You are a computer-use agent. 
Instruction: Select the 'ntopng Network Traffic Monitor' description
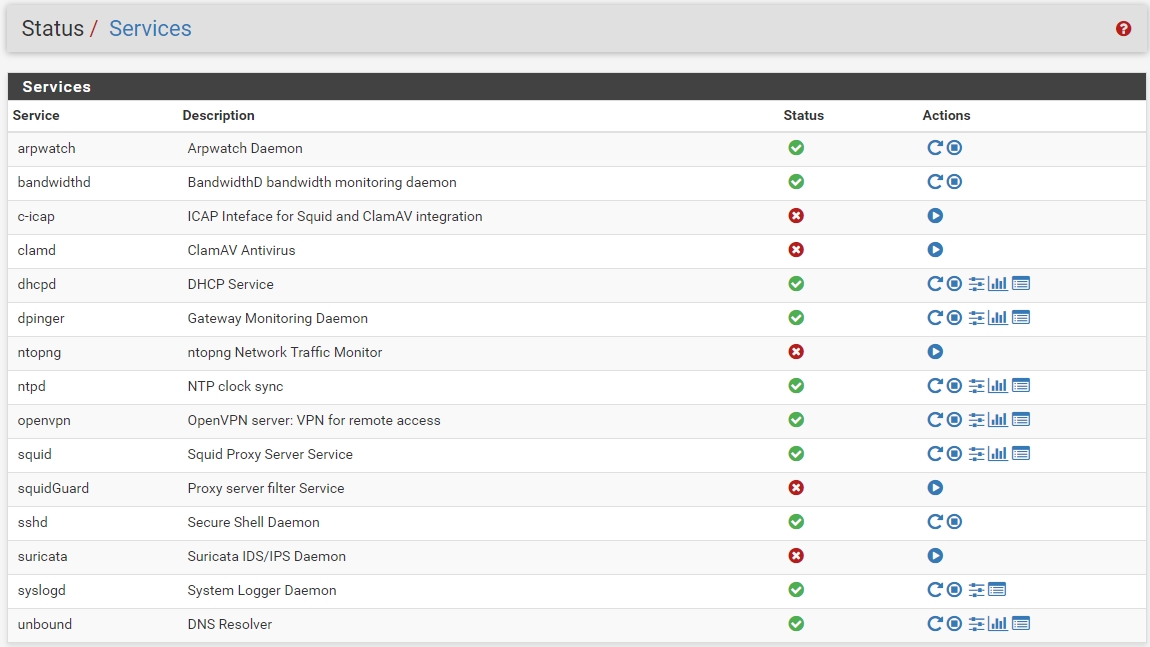[285, 352]
